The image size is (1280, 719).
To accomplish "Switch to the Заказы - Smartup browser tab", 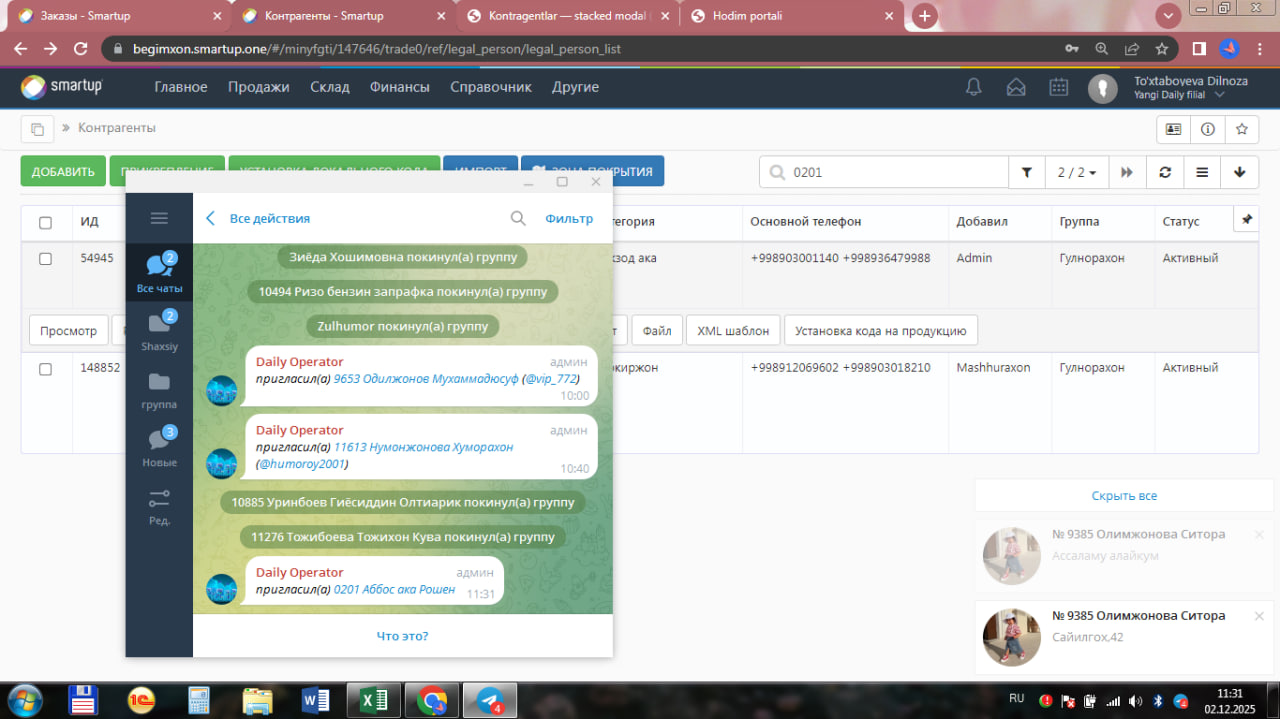I will pos(120,16).
